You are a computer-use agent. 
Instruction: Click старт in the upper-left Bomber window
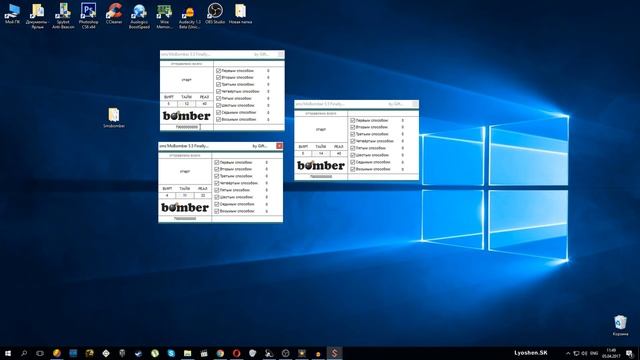pos(187,80)
